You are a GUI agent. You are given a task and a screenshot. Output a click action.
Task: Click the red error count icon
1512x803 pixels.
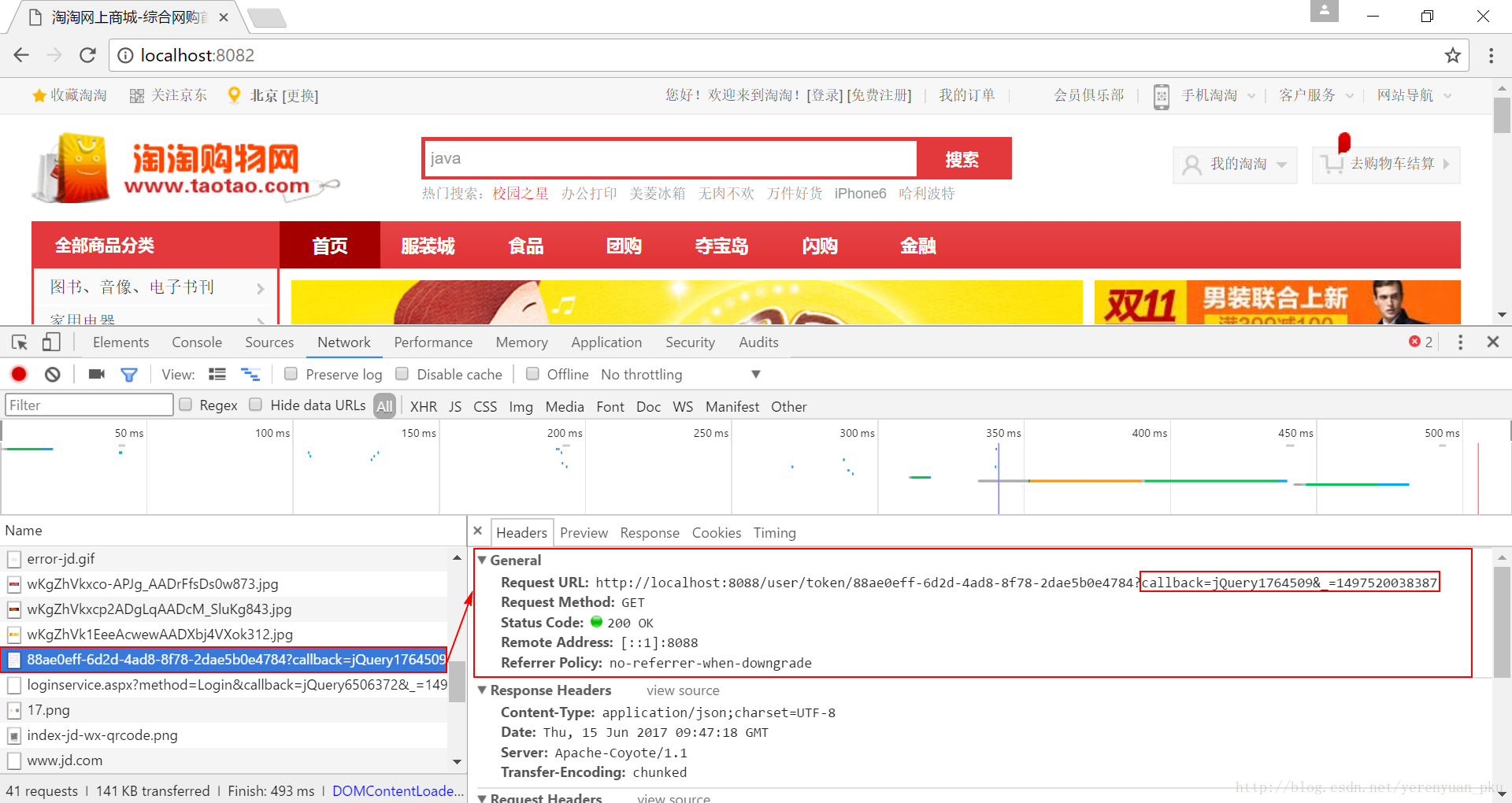point(1414,342)
